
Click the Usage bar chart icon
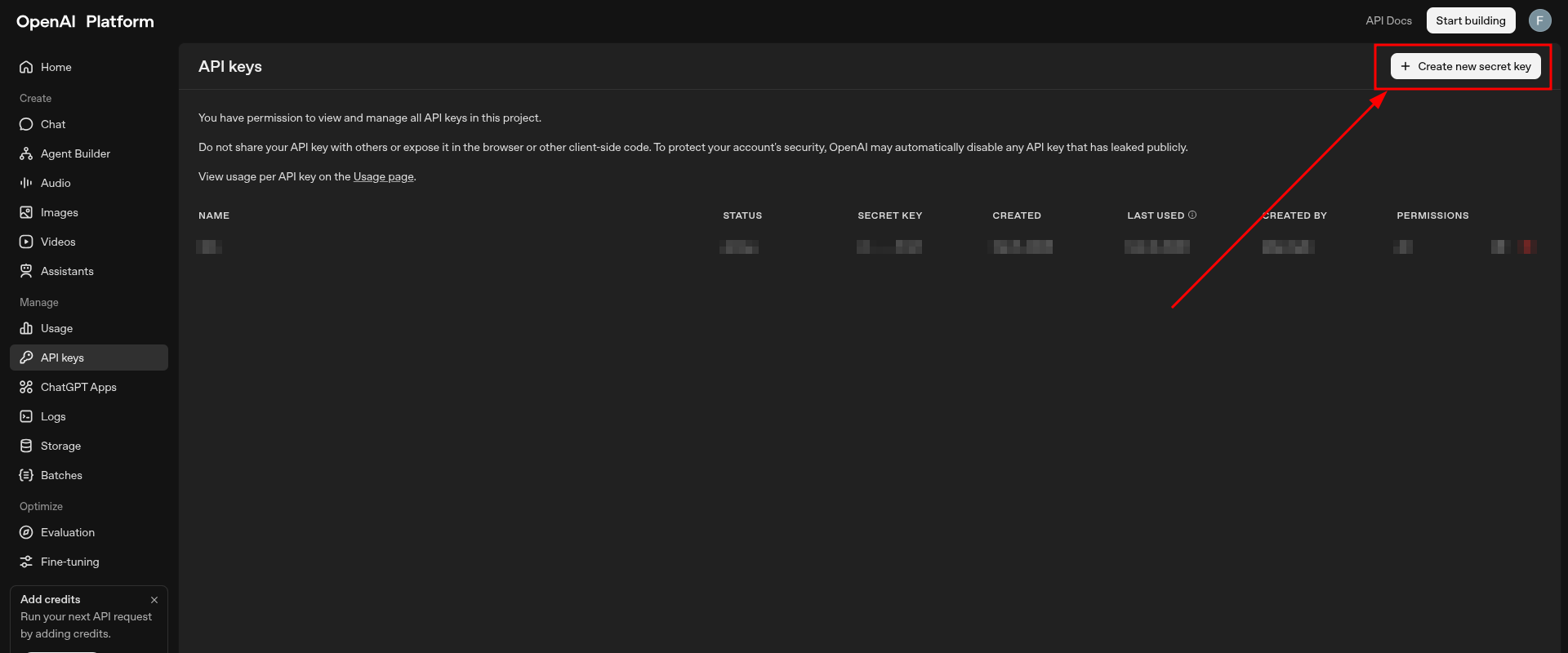click(26, 328)
